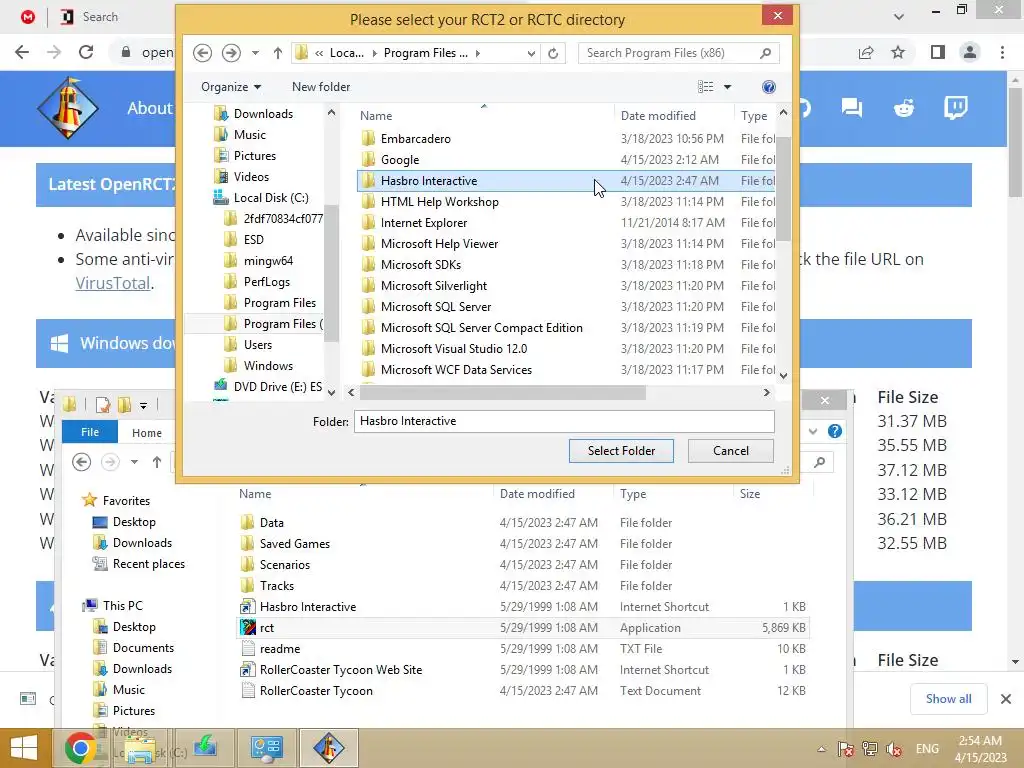The height and width of the screenshot is (768, 1024).
Task: Bookmark this page with star icon
Action: (899, 52)
